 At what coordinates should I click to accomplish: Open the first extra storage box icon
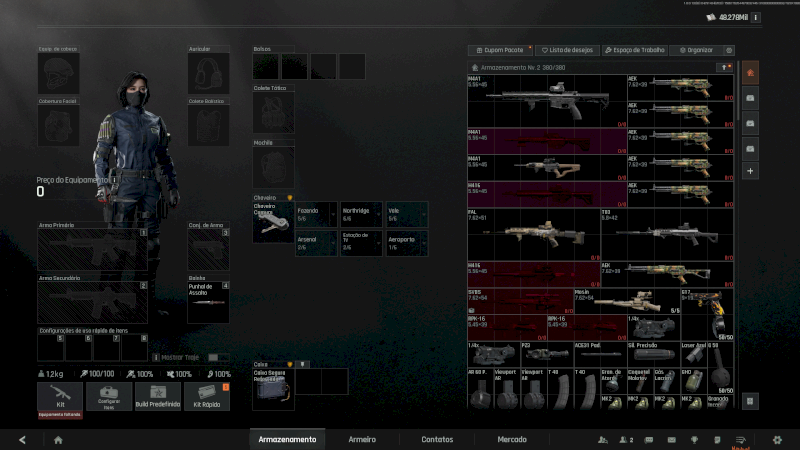pyautogui.click(x=750, y=98)
